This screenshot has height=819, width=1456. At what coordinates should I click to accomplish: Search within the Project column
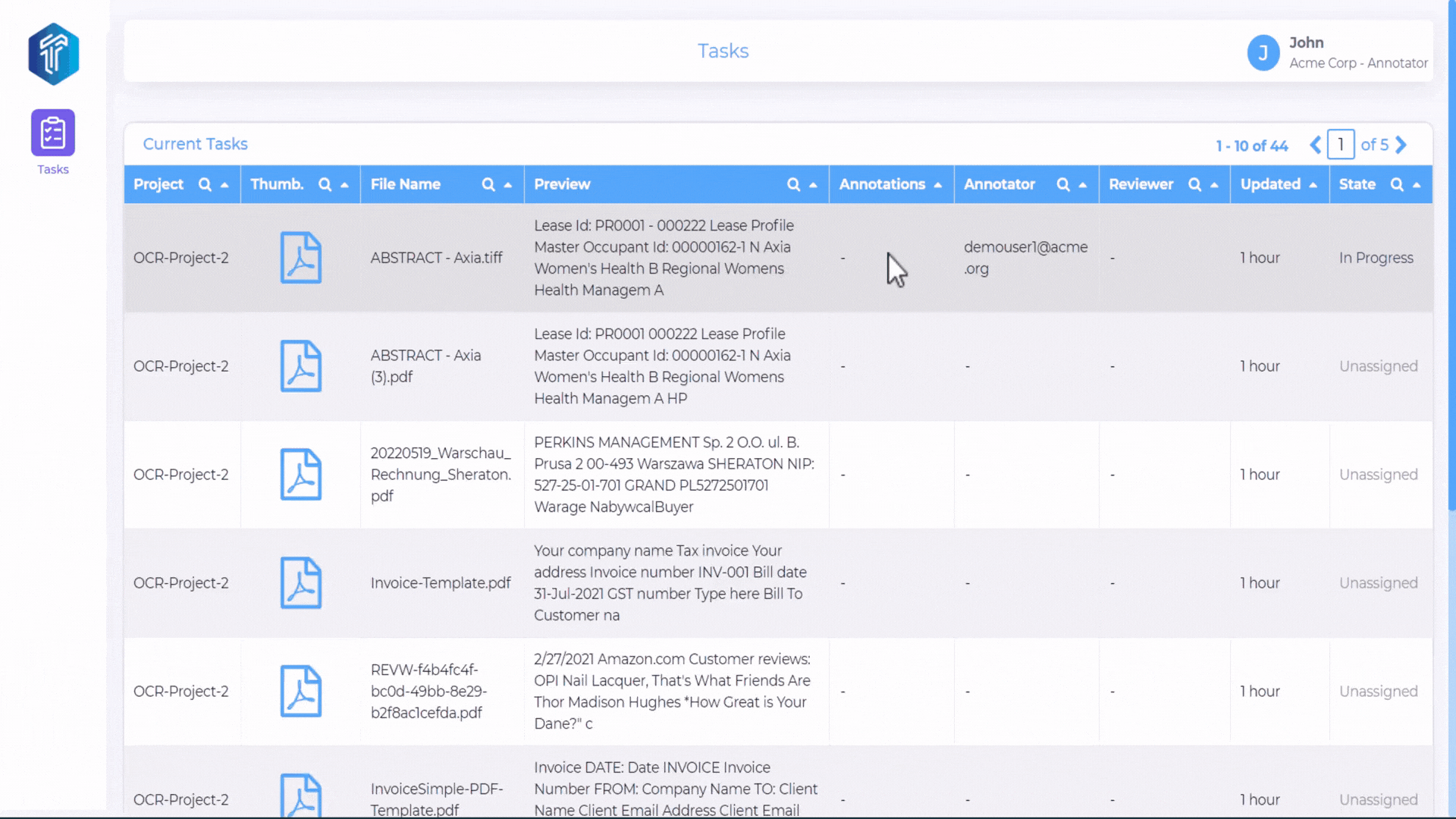[205, 184]
